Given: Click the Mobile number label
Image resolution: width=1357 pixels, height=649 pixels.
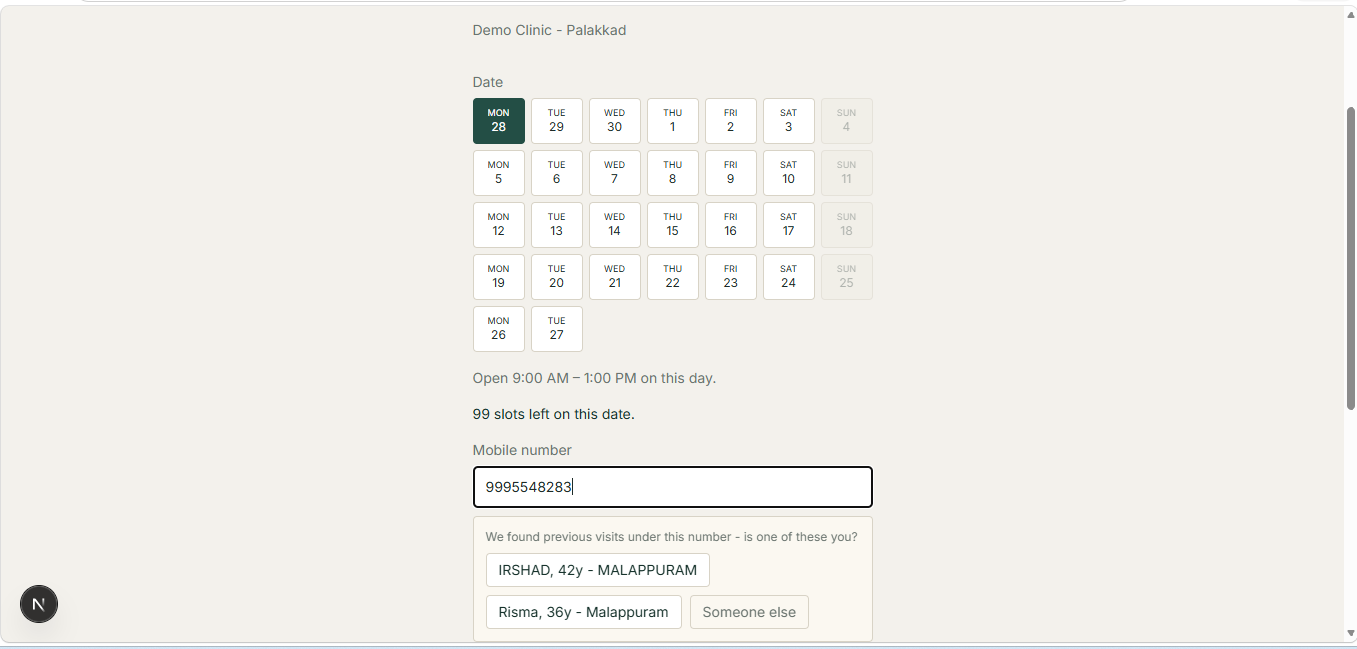Looking at the screenshot, I should 523,450.
